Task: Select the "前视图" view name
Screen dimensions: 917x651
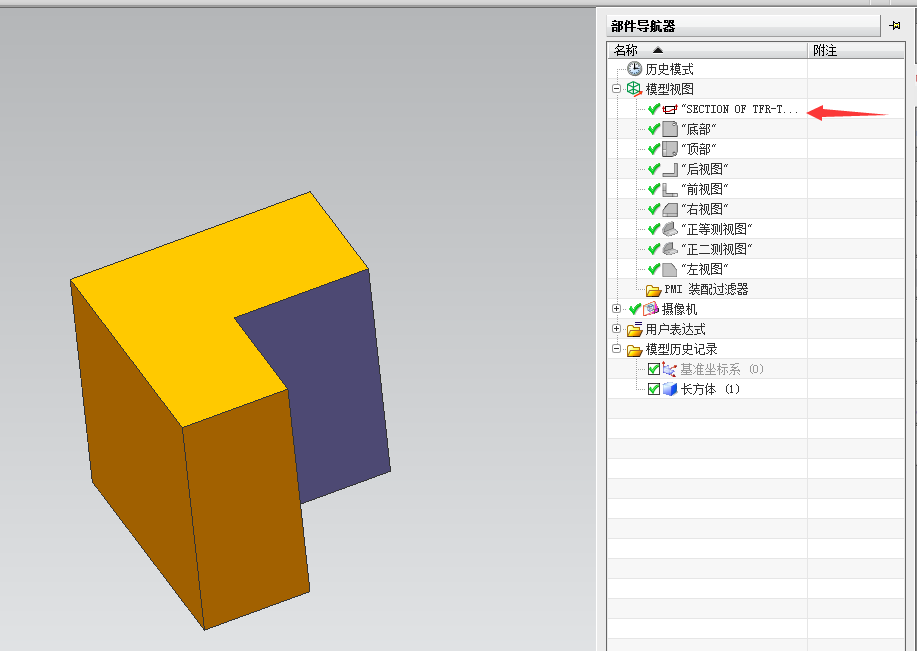Action: pyautogui.click(x=704, y=189)
